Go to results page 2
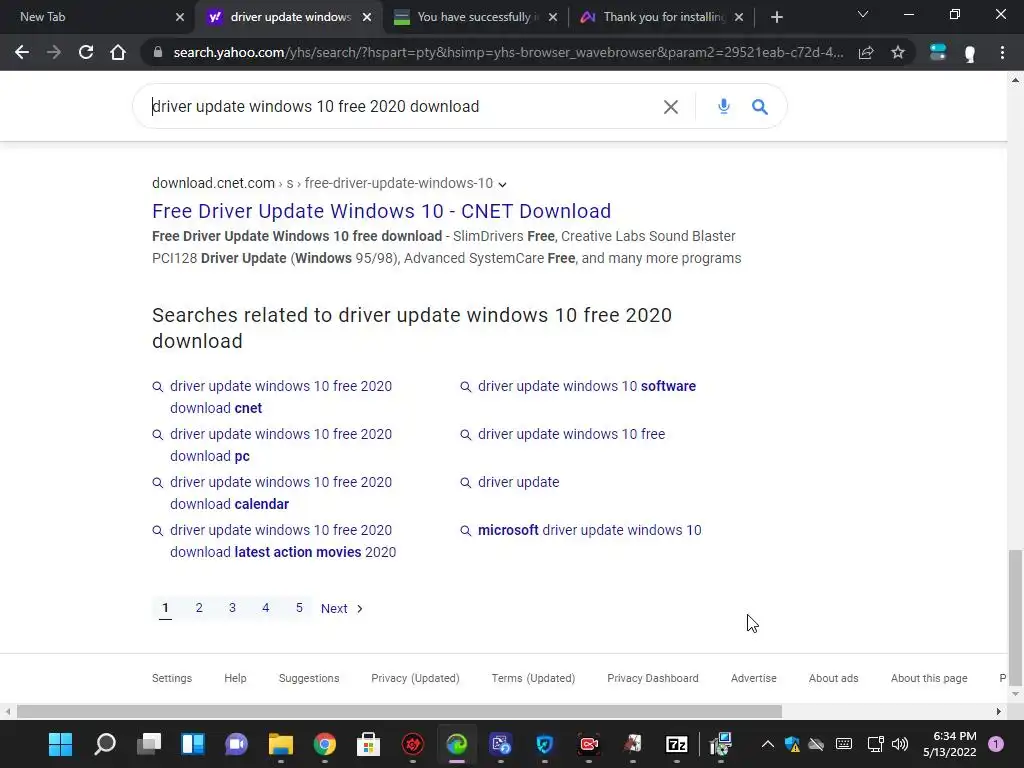The width and height of the screenshot is (1024, 768). [x=199, y=608]
